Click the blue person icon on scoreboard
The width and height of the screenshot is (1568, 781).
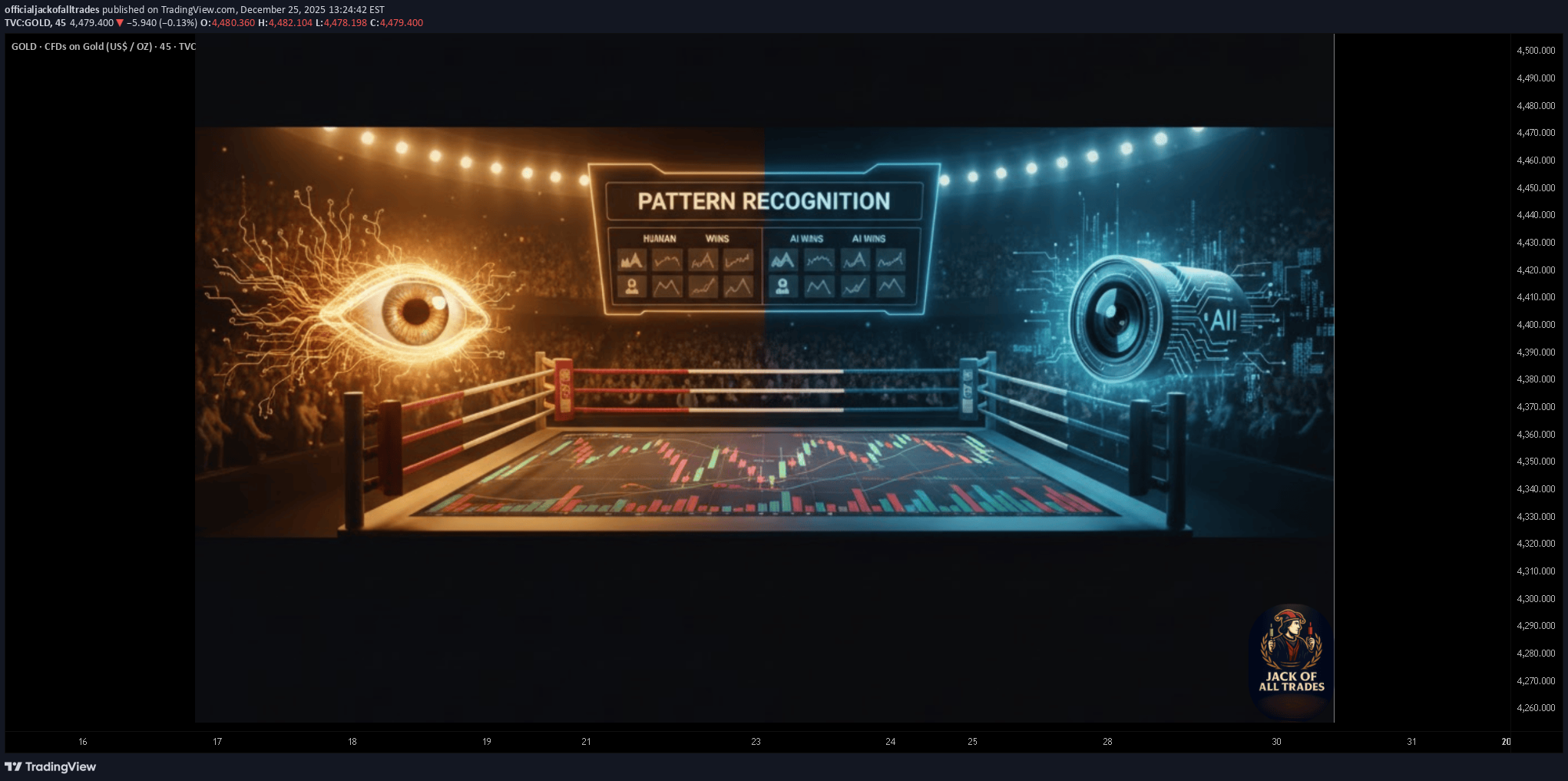click(782, 286)
